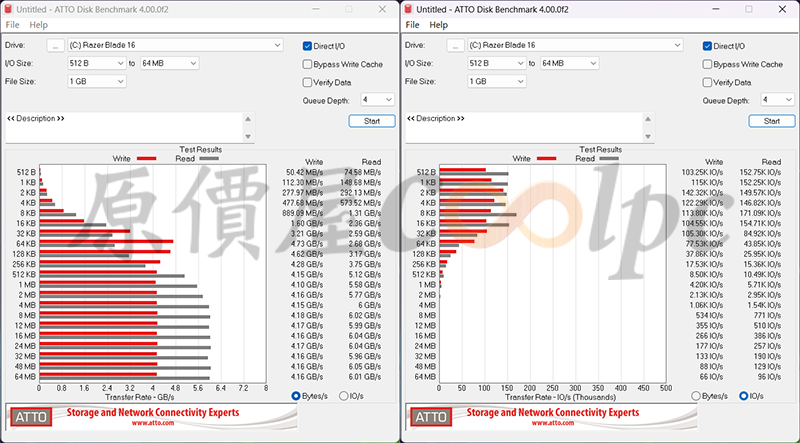800x443 pixels.
Task: Open Queue Depth dropdown in right window
Action: point(777,100)
